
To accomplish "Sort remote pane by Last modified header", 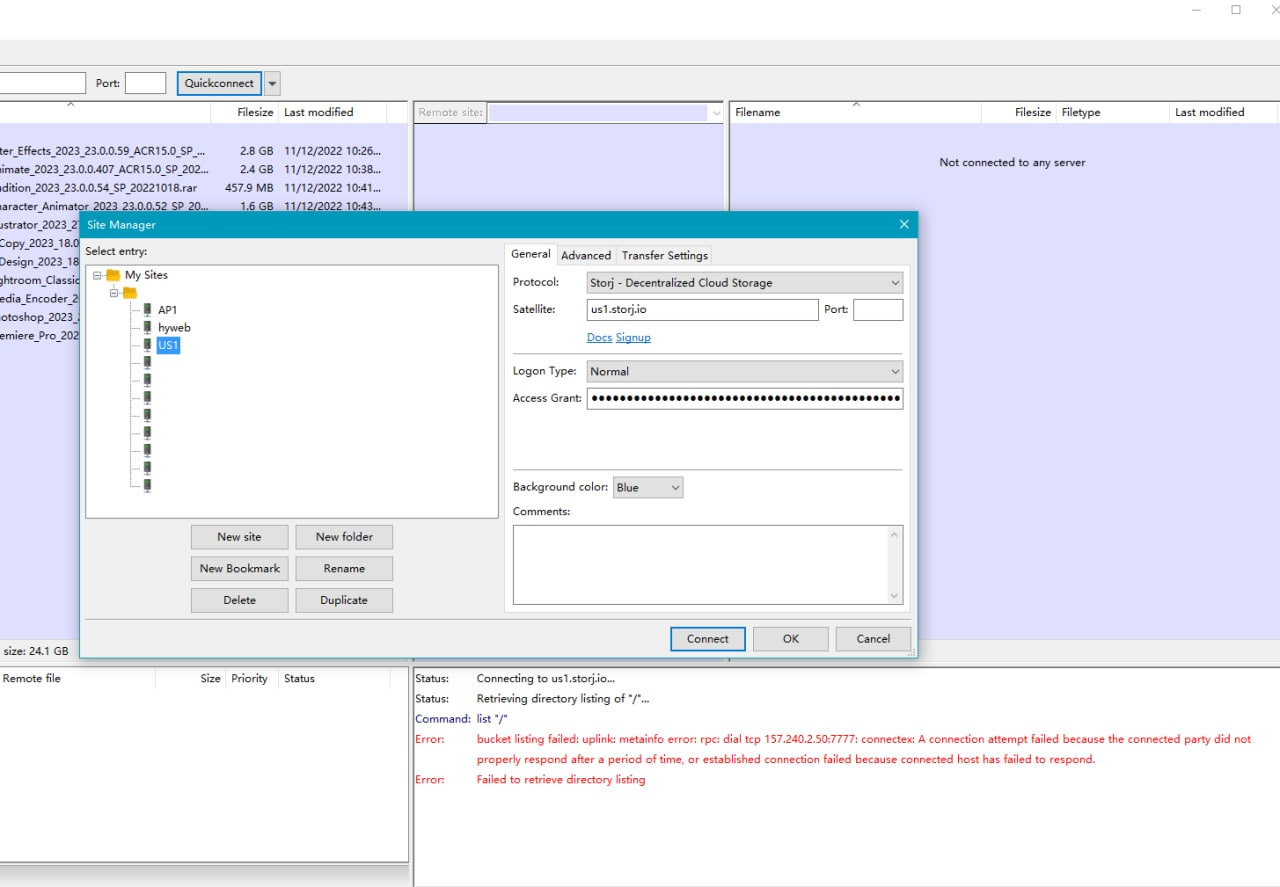I will coord(1223,112).
